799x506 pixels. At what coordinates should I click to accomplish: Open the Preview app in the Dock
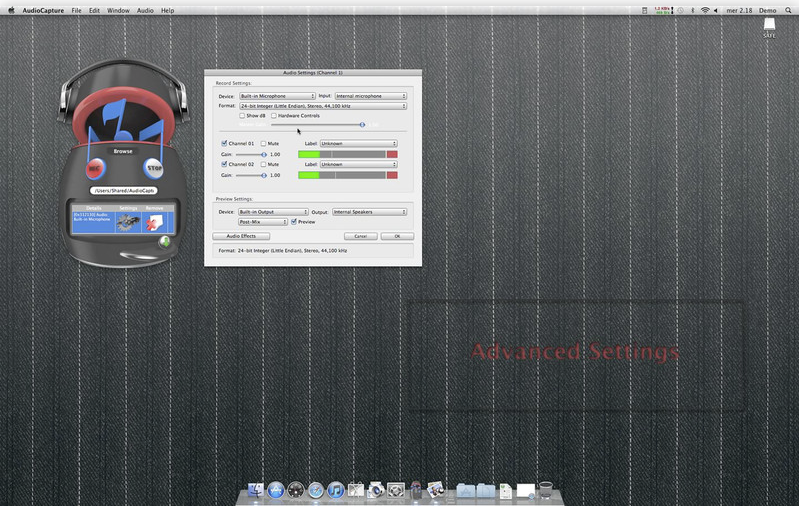pyautogui.click(x=436, y=490)
